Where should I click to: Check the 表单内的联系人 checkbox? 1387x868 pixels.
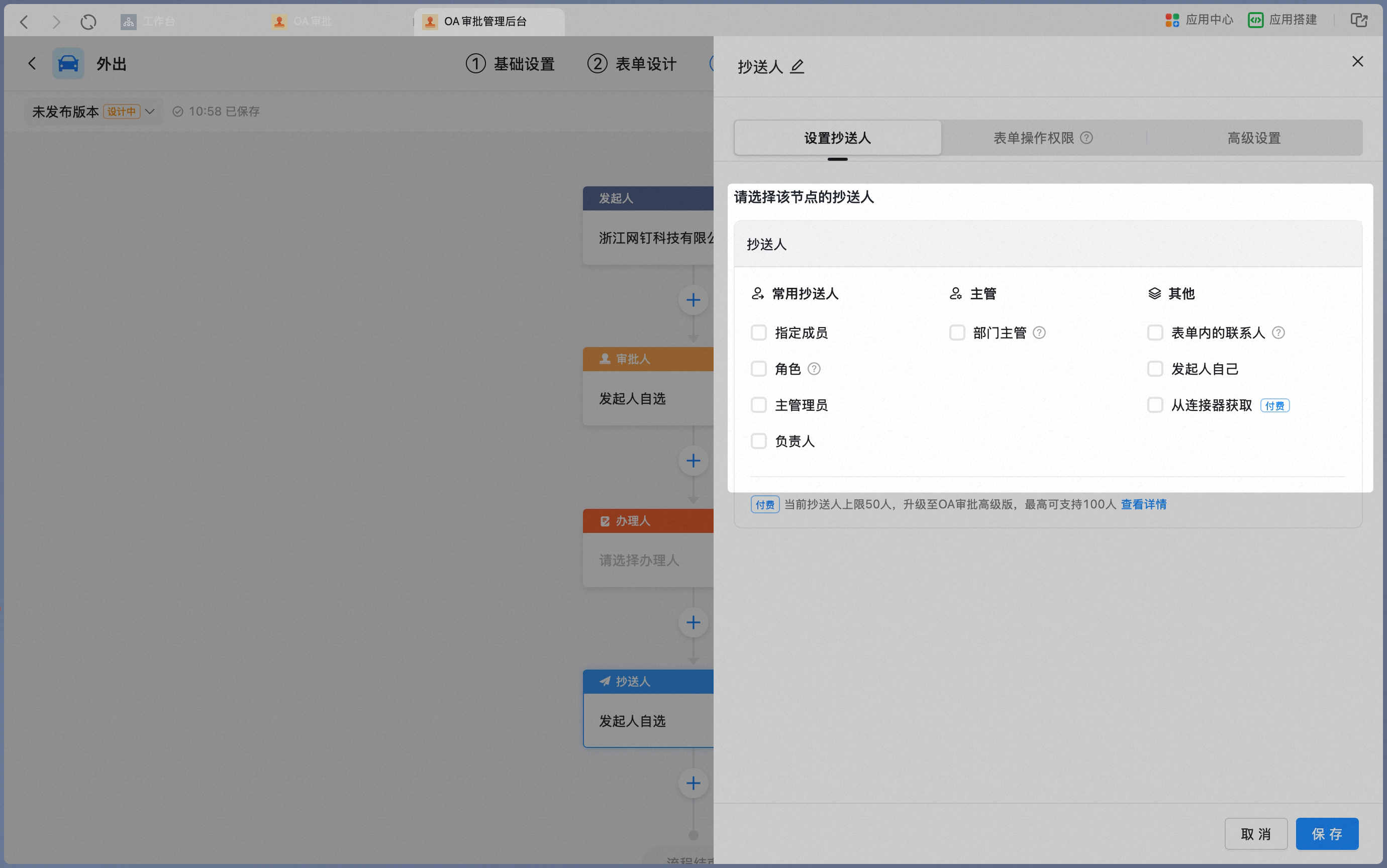point(1155,333)
